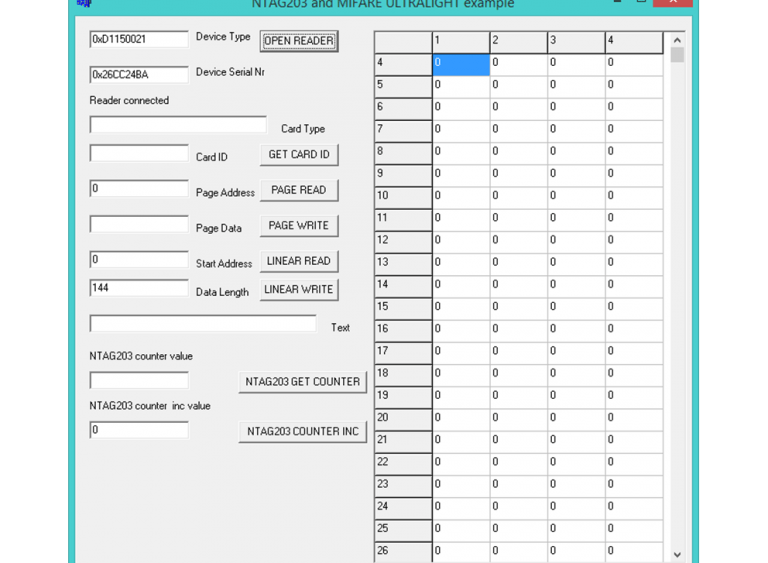The width and height of the screenshot is (768, 563).
Task: Focus the Page Data field
Action: [x=139, y=224]
